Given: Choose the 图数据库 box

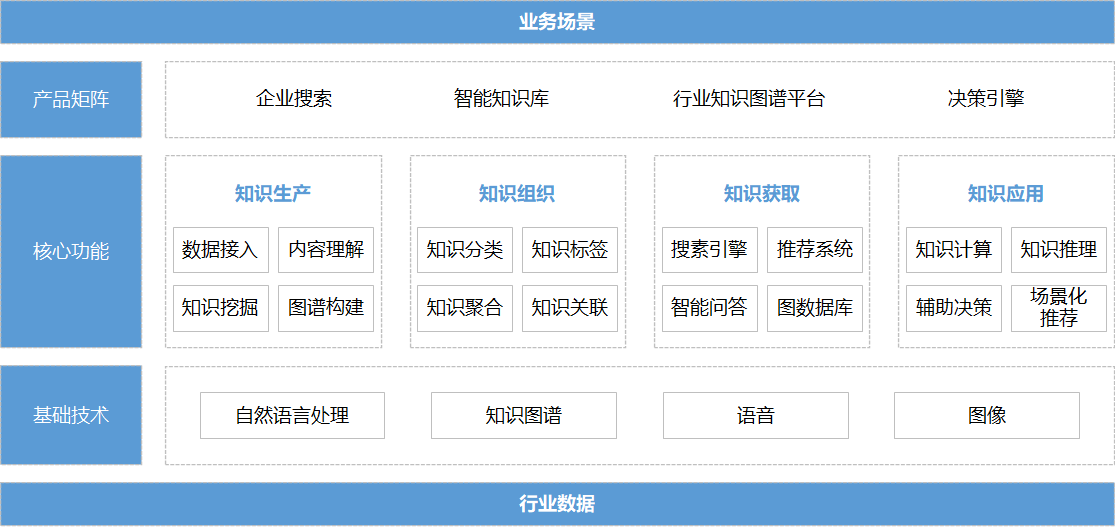Looking at the screenshot, I should click(815, 308).
